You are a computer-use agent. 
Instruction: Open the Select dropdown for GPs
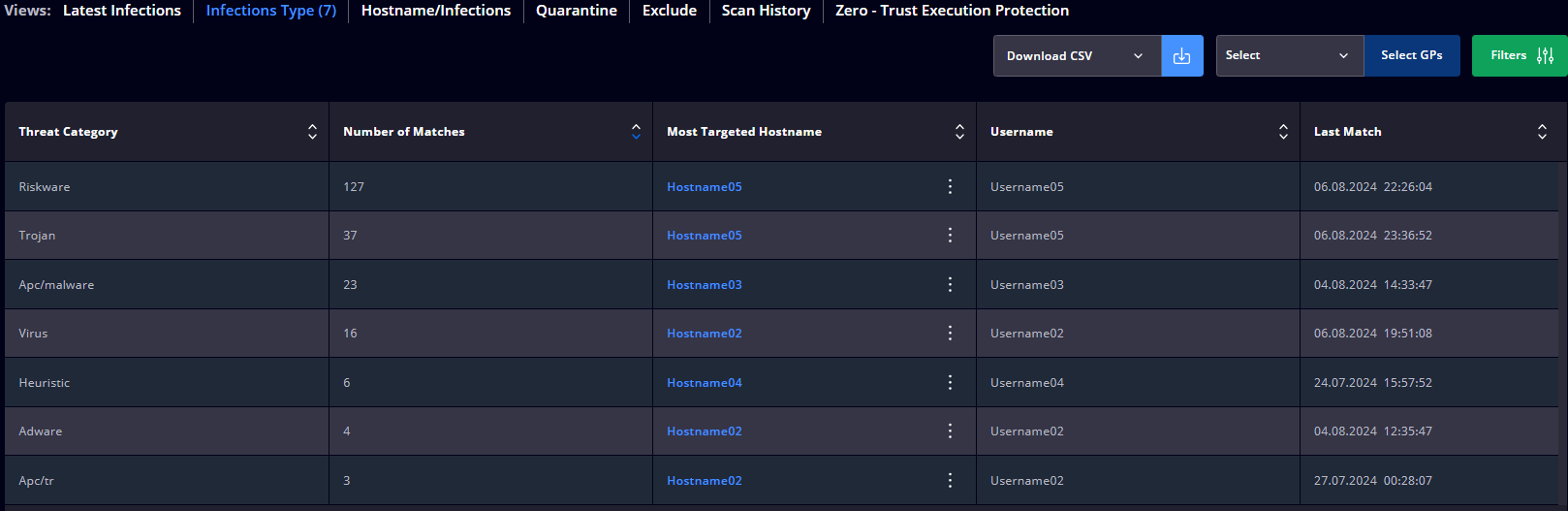1289,56
